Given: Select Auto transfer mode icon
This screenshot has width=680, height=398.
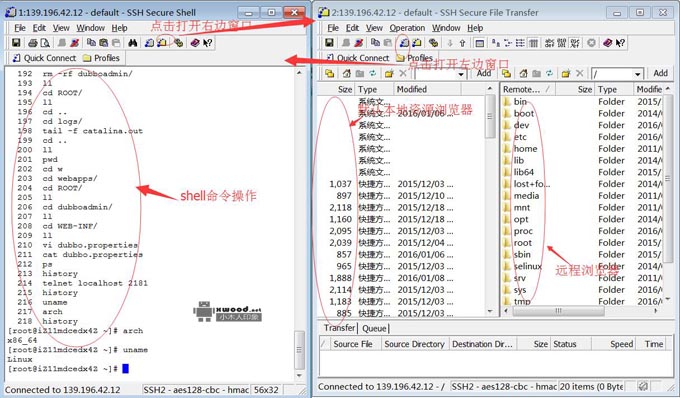Looking at the screenshot, I should coord(575,42).
